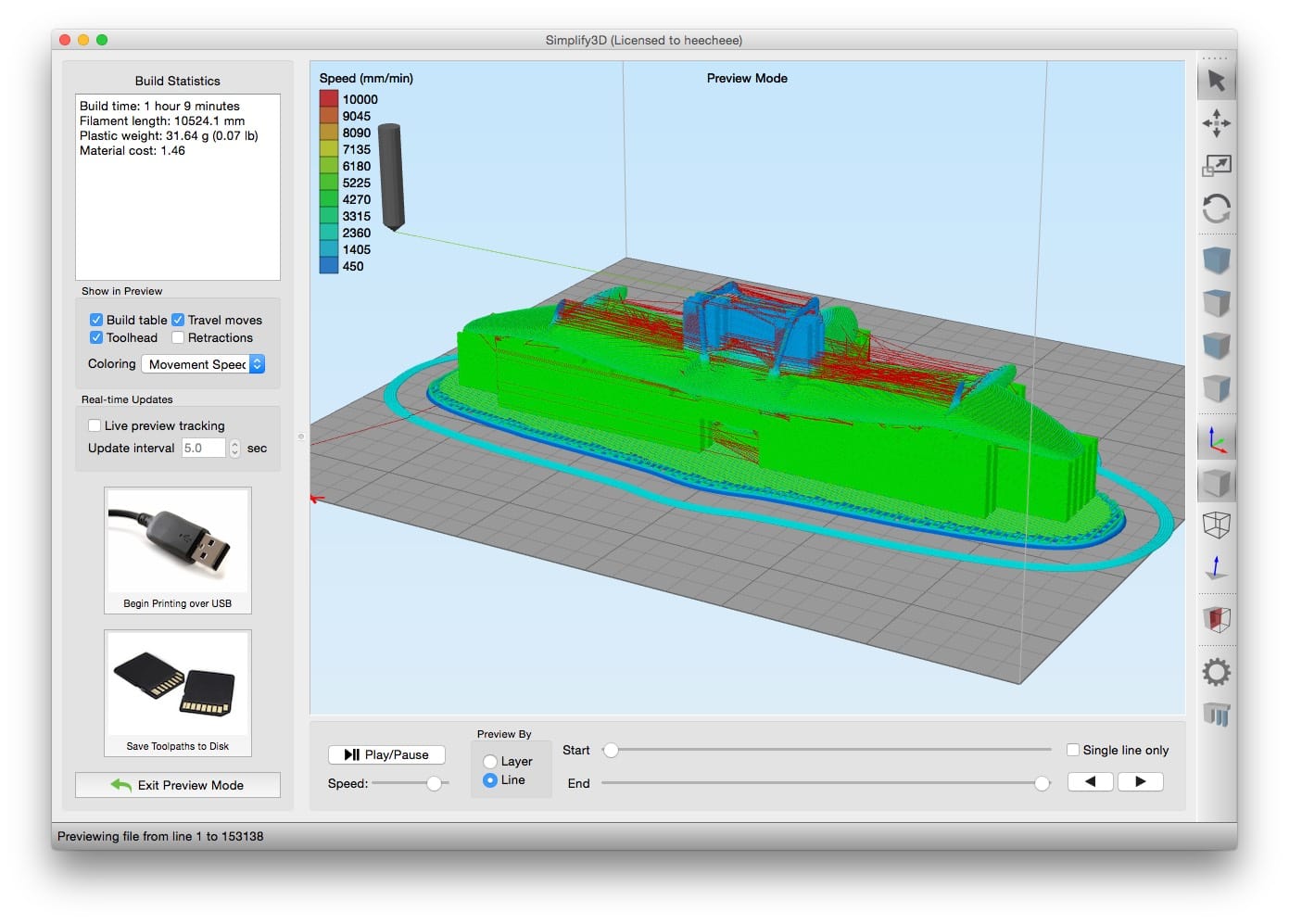Select the rotate model tool
This screenshot has width=1289, height=924.
click(x=1216, y=209)
